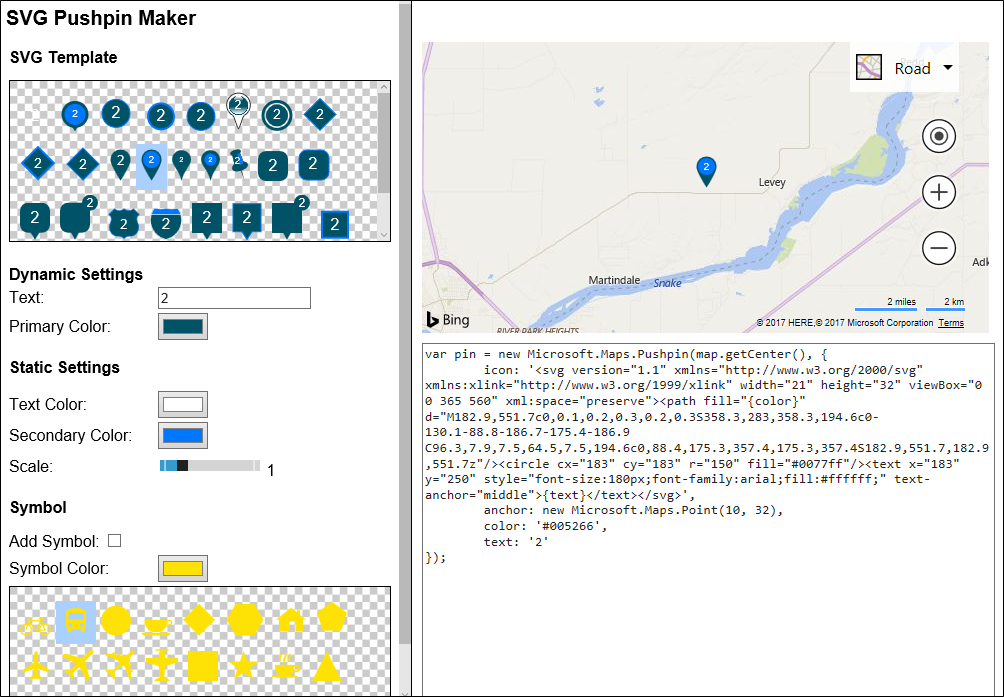1004x697 pixels.
Task: Change the Secondary Color swatch
Action: [x=183, y=436]
